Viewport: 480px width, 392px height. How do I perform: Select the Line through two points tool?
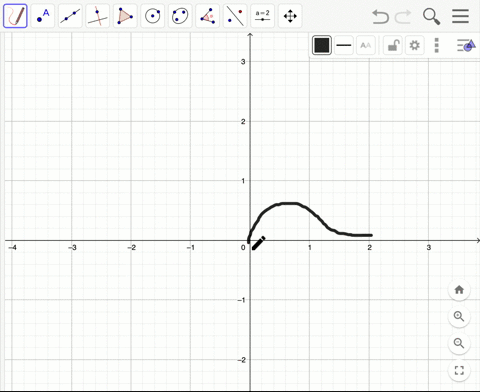coord(70,16)
